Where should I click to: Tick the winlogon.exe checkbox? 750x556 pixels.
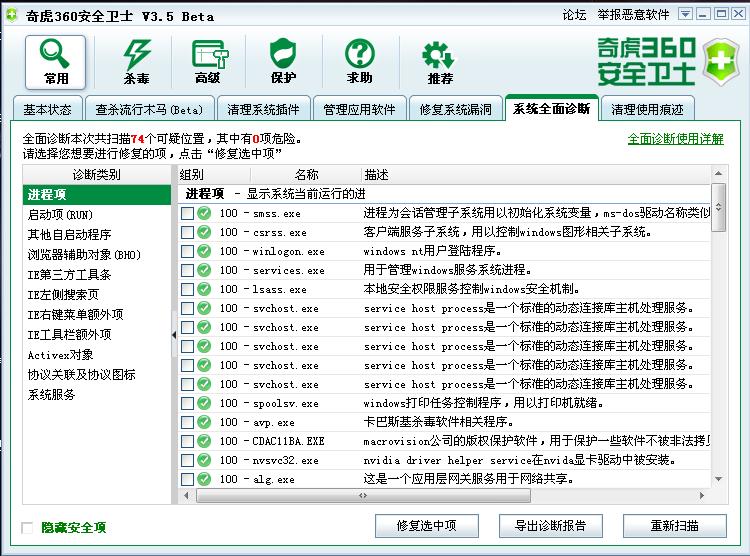(x=188, y=251)
